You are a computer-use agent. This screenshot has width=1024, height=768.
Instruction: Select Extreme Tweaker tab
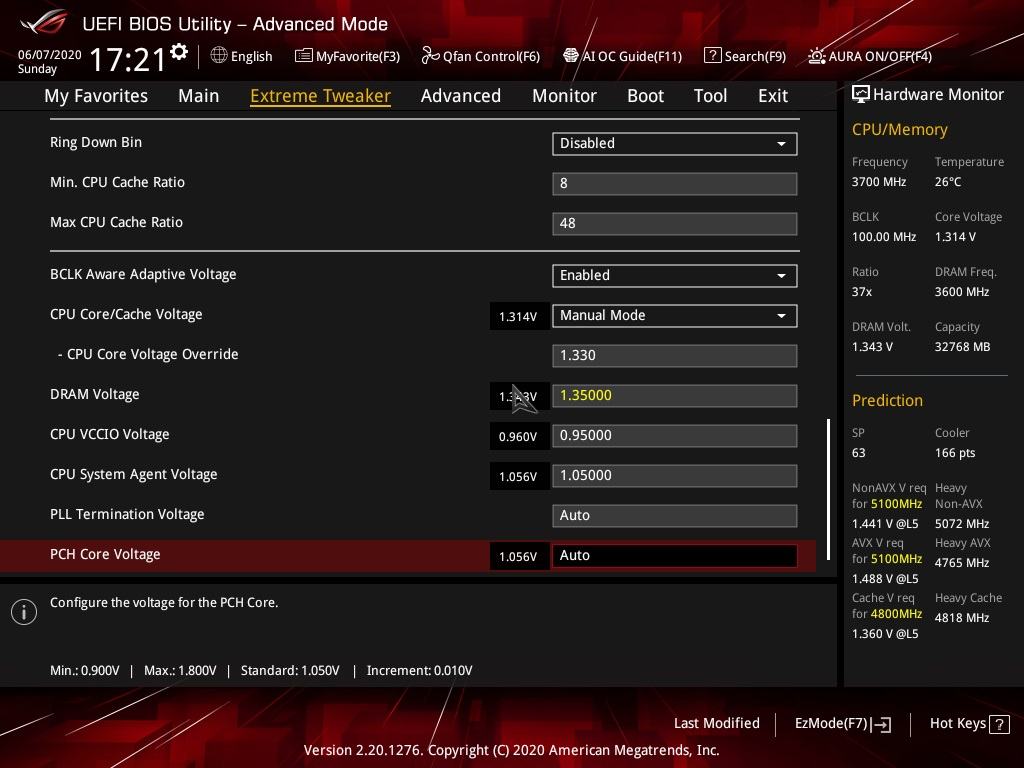(321, 96)
